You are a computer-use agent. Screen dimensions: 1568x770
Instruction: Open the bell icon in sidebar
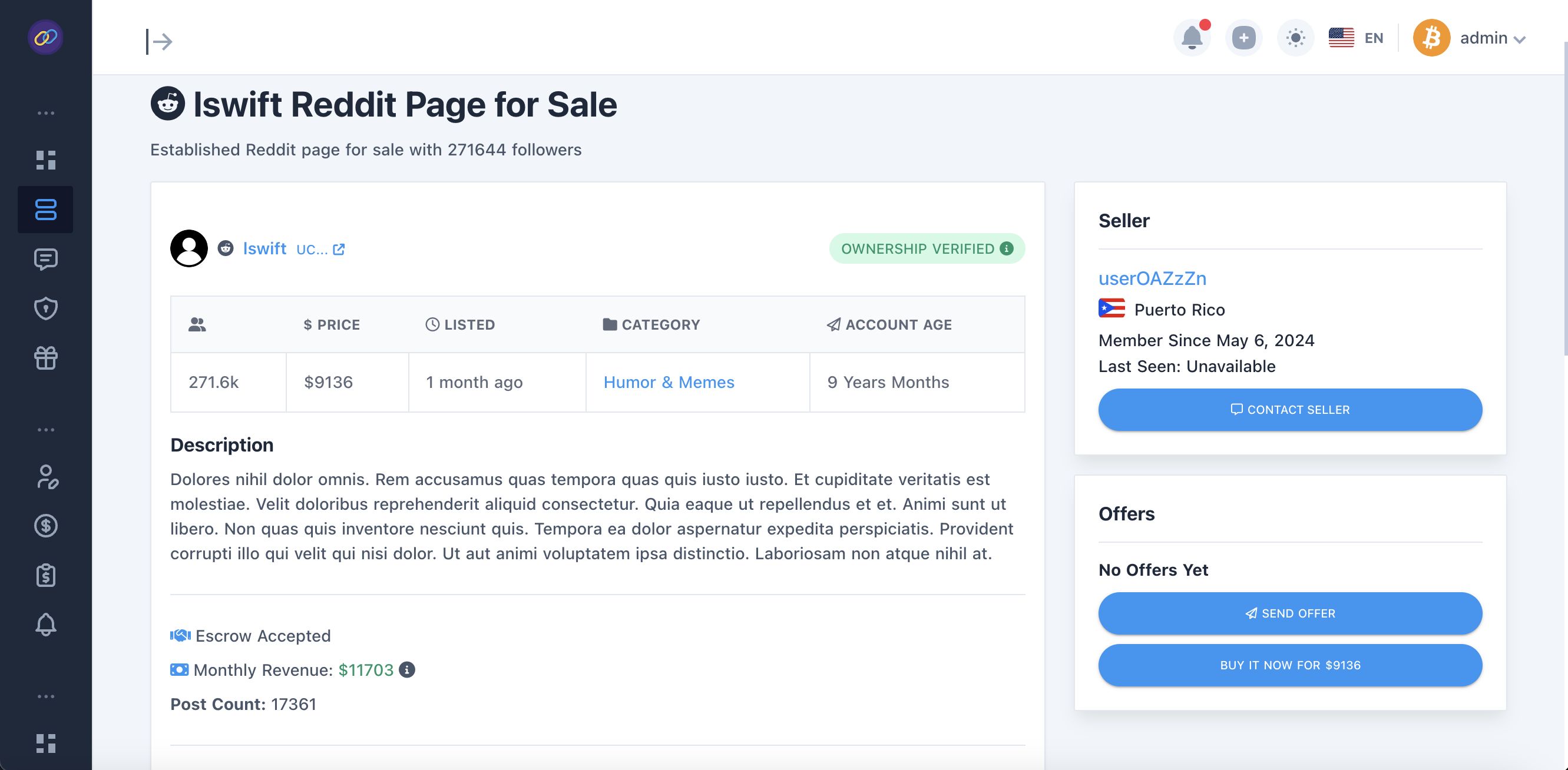point(46,624)
